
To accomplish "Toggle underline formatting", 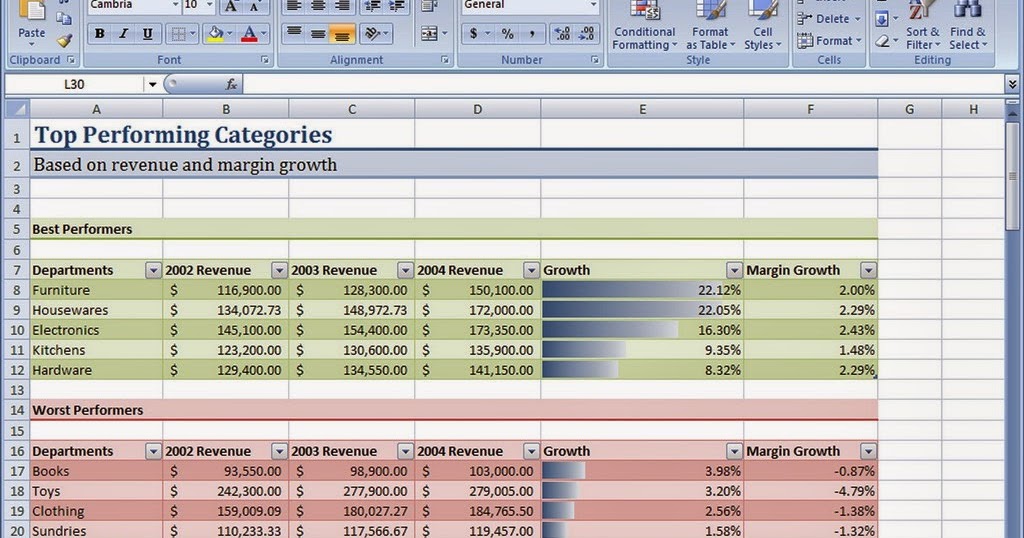I will [148, 33].
